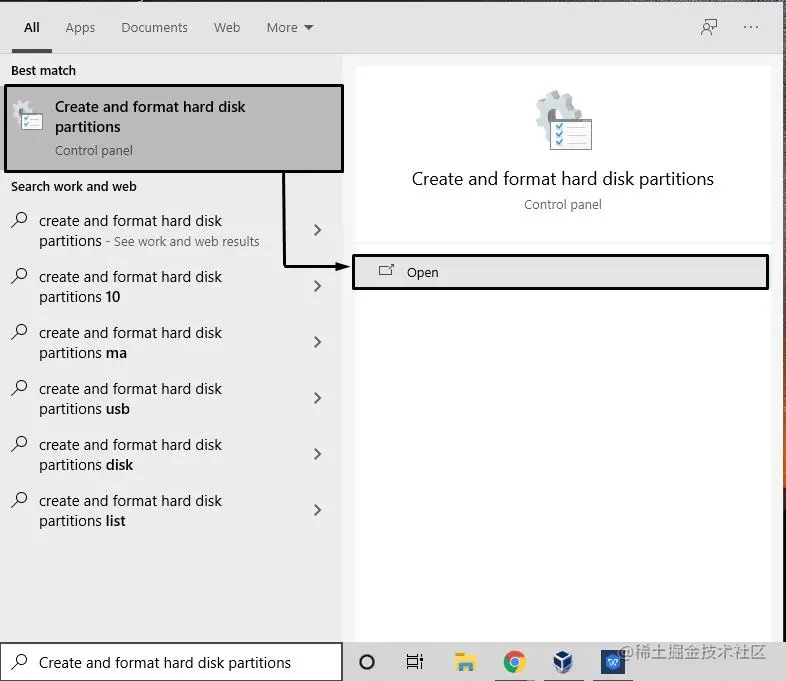The width and height of the screenshot is (786, 681).
Task: Click magnifier icon in taskbar search box
Action: (19, 662)
